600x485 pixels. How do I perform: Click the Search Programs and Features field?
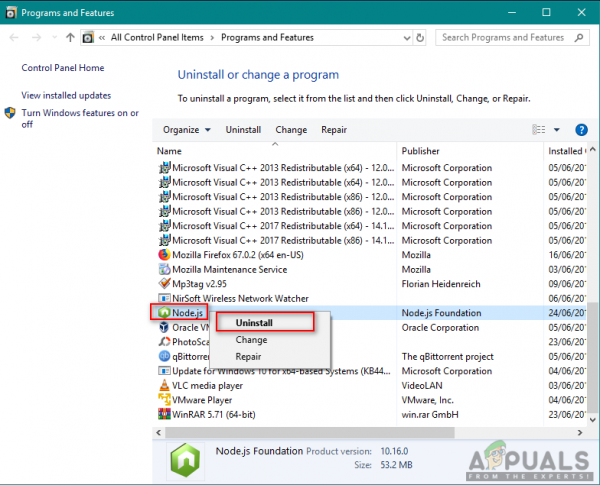[x=507, y=38]
